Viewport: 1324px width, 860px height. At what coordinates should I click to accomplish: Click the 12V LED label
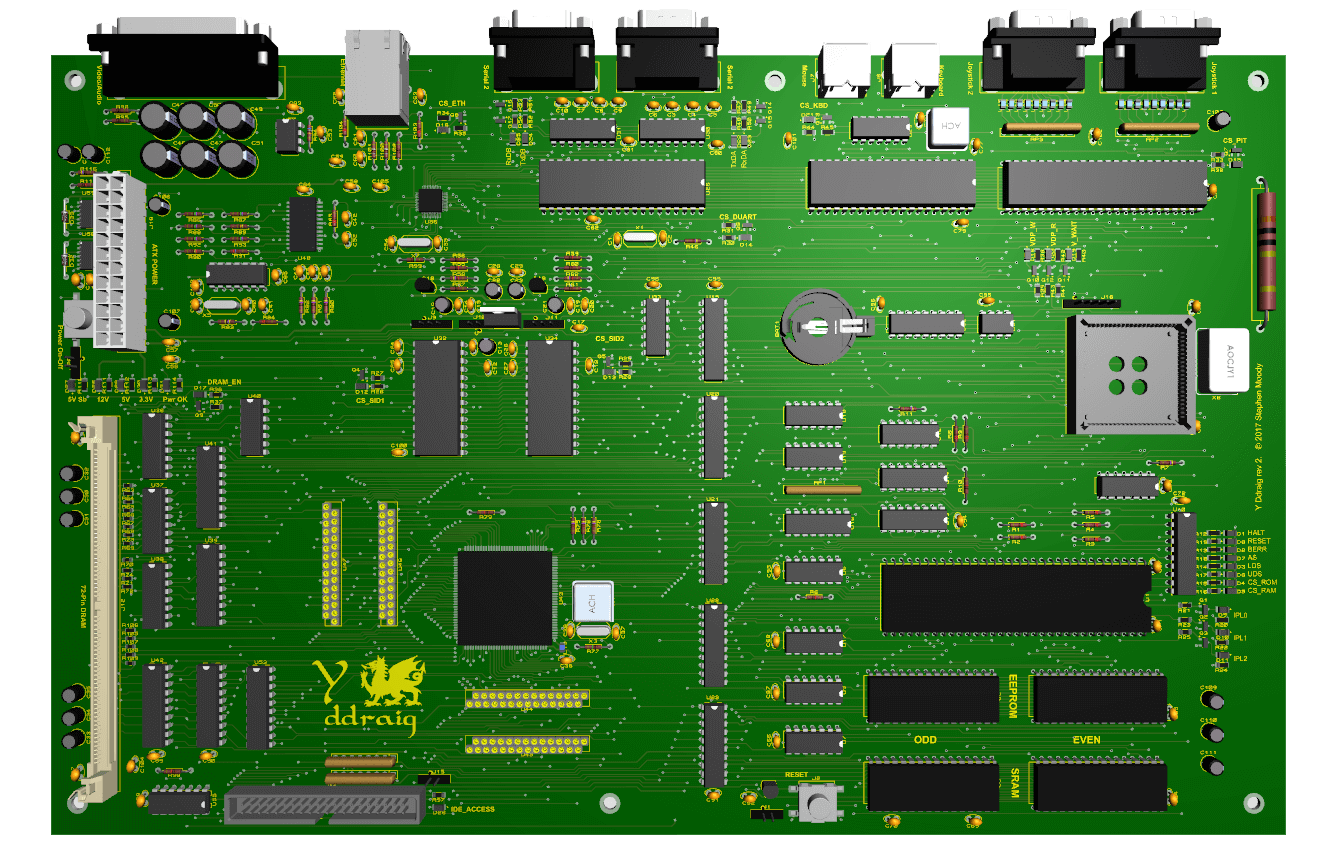click(102, 399)
